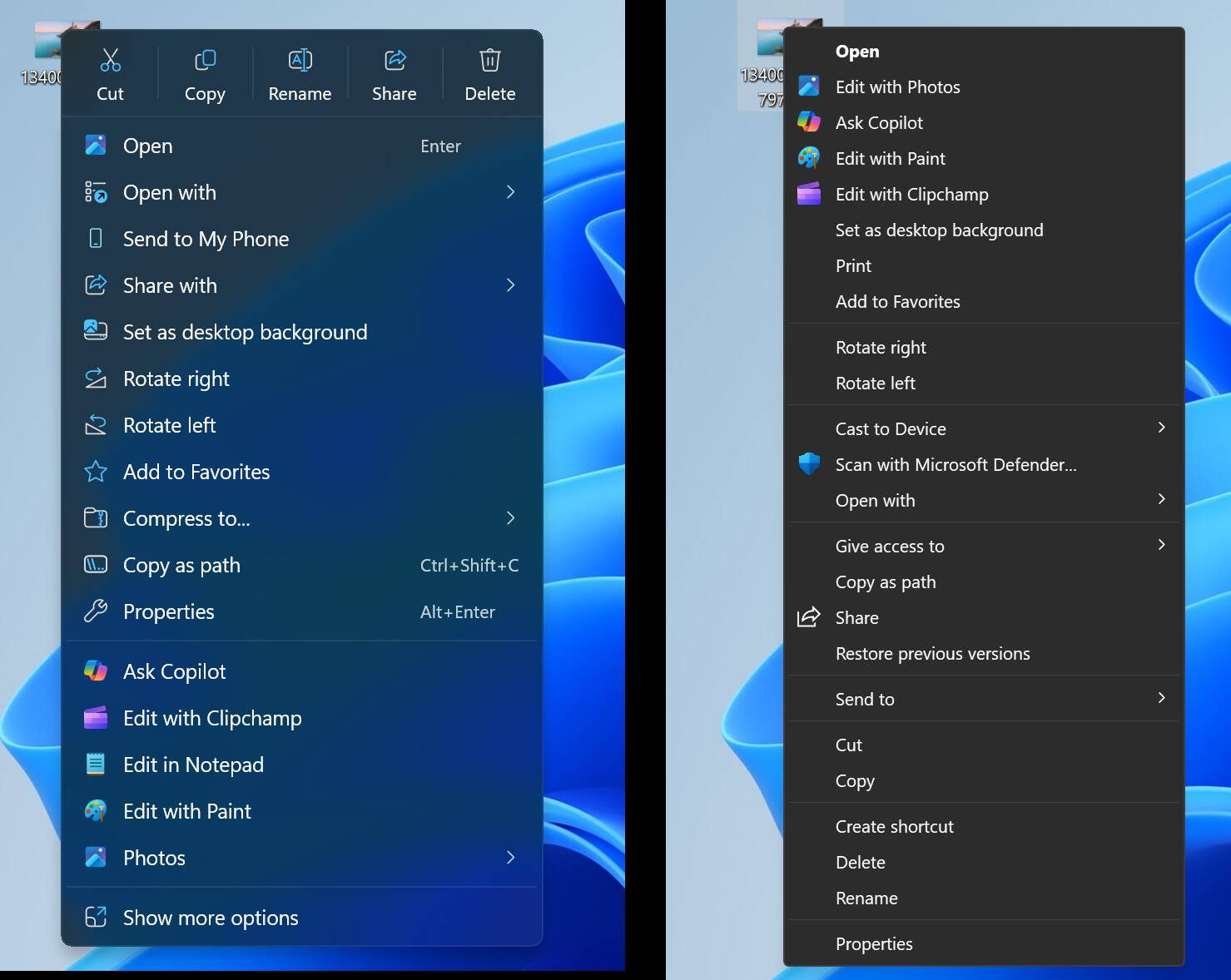Click the Copilot icon in the modern menu

tap(96, 671)
